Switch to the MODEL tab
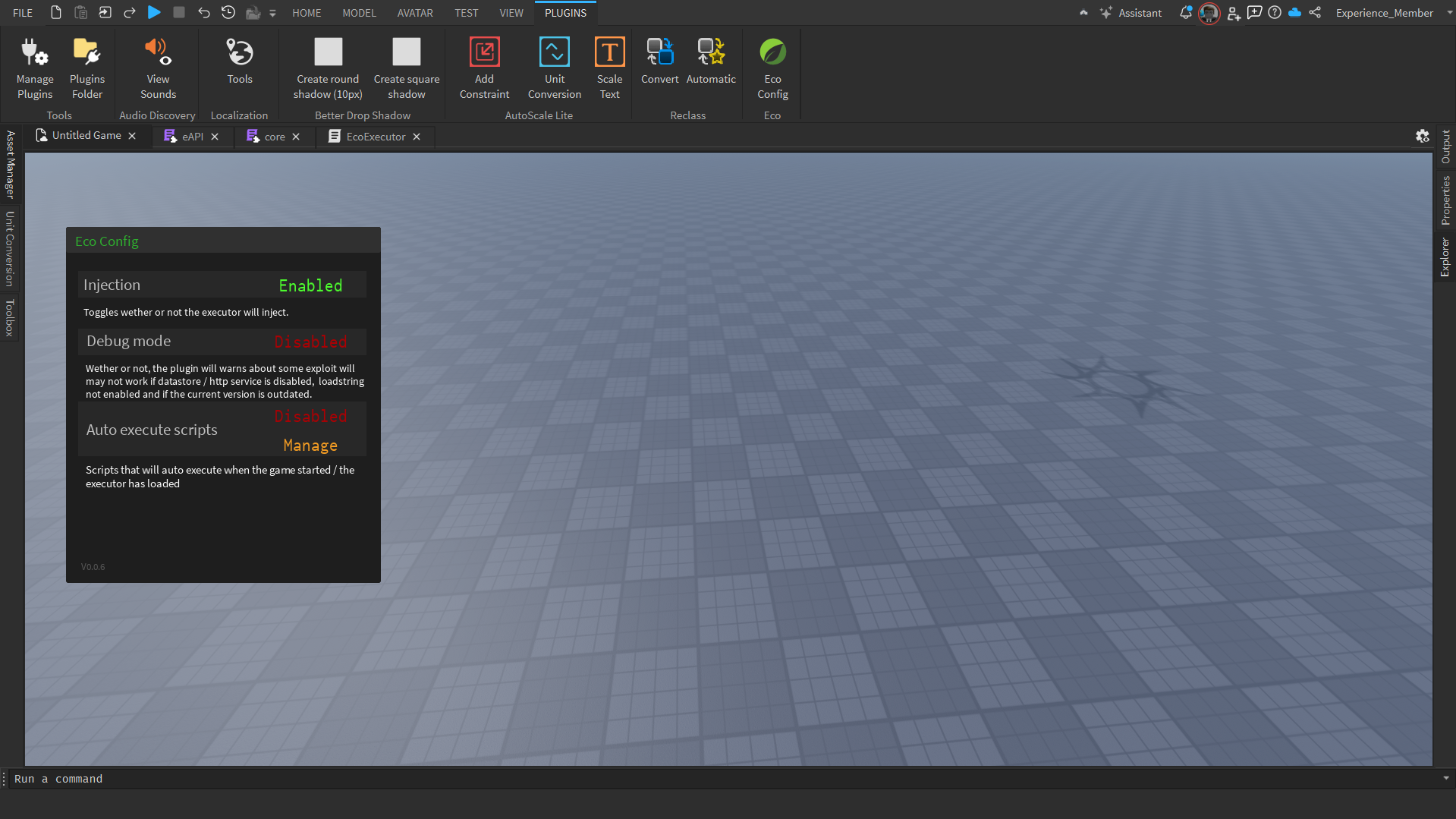The image size is (1456, 819). [x=359, y=13]
